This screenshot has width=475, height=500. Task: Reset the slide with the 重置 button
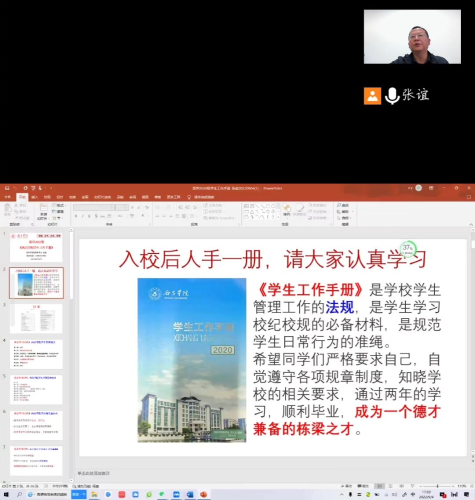pos(58,211)
